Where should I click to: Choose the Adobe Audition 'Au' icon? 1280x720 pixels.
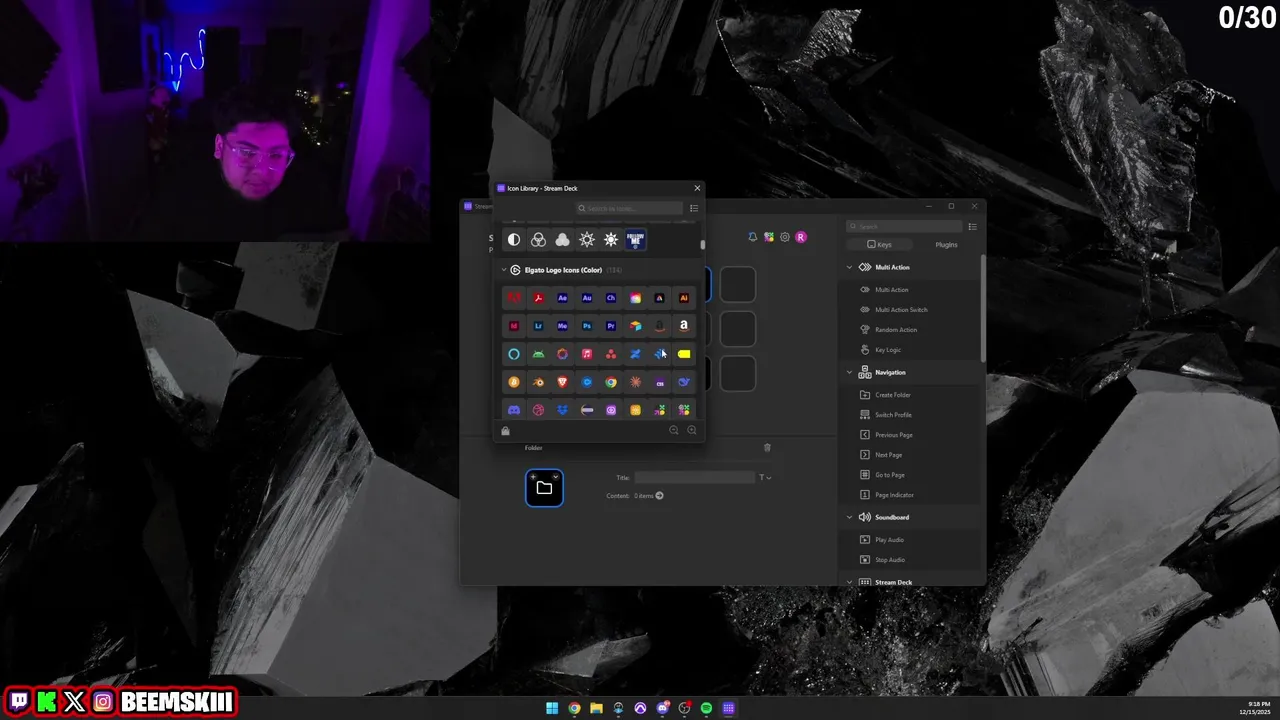click(x=587, y=298)
